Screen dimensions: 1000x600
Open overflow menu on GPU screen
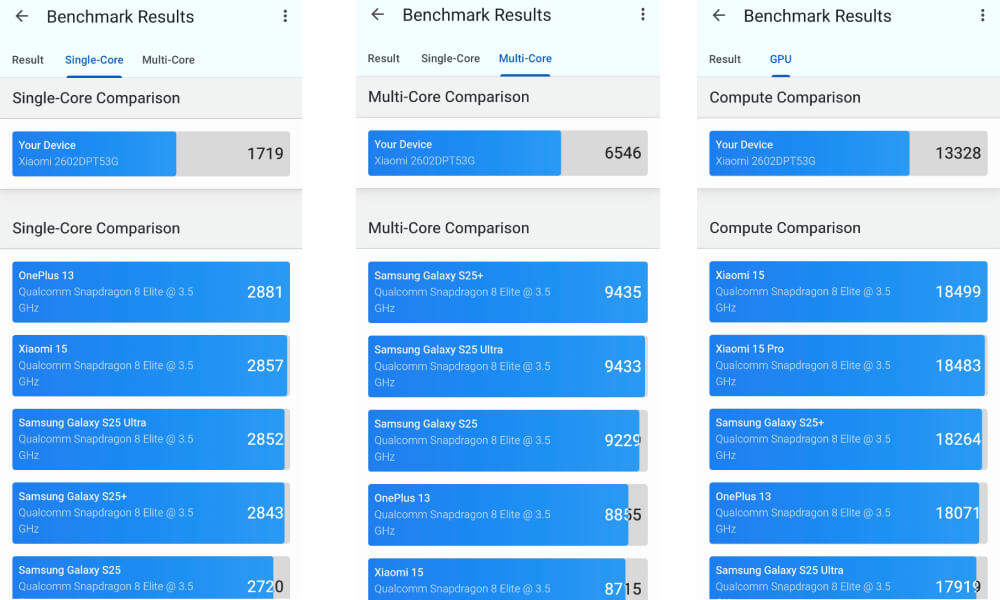[x=982, y=15]
